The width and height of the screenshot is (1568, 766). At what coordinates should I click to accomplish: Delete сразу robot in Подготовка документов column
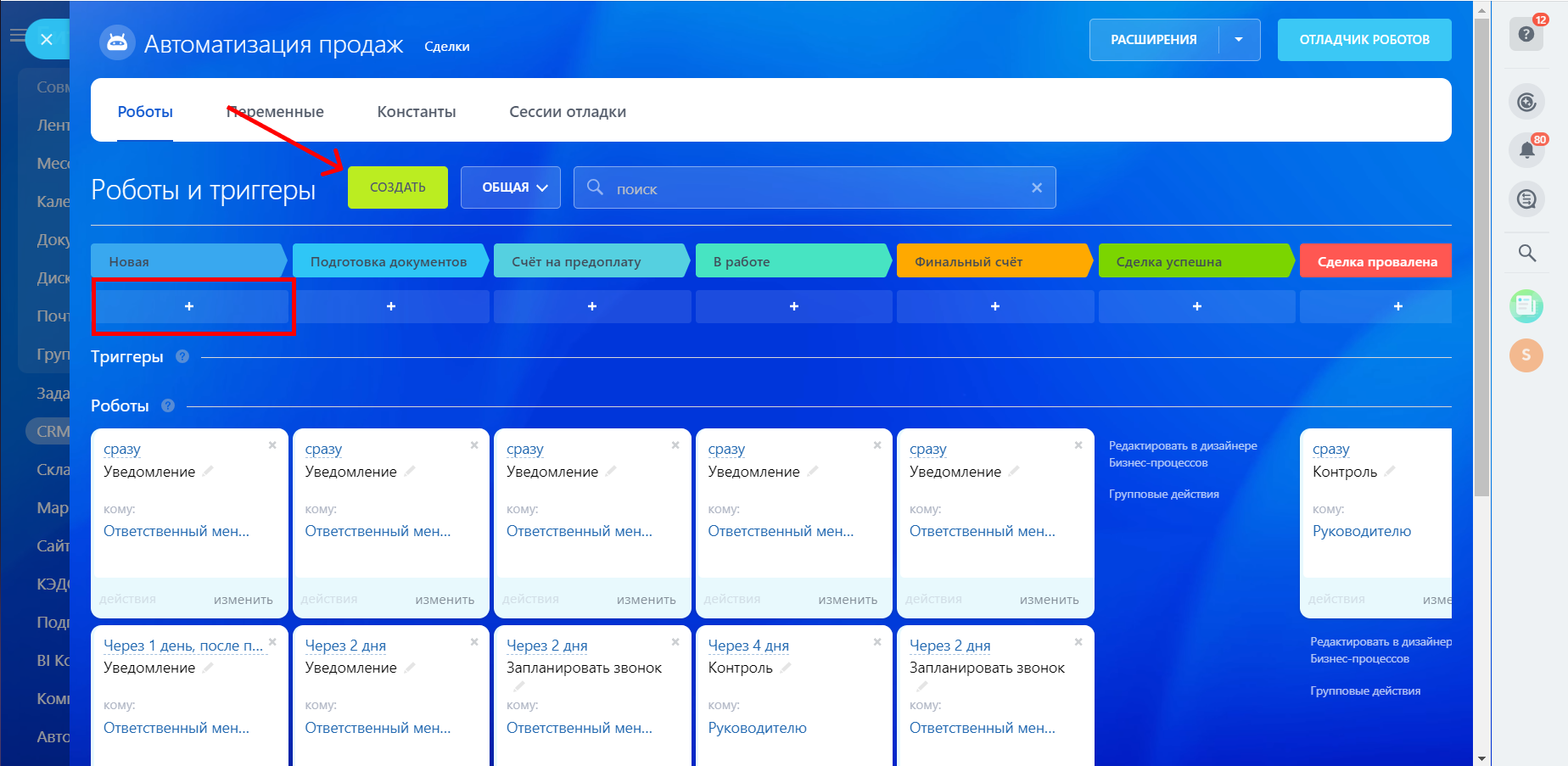point(474,445)
